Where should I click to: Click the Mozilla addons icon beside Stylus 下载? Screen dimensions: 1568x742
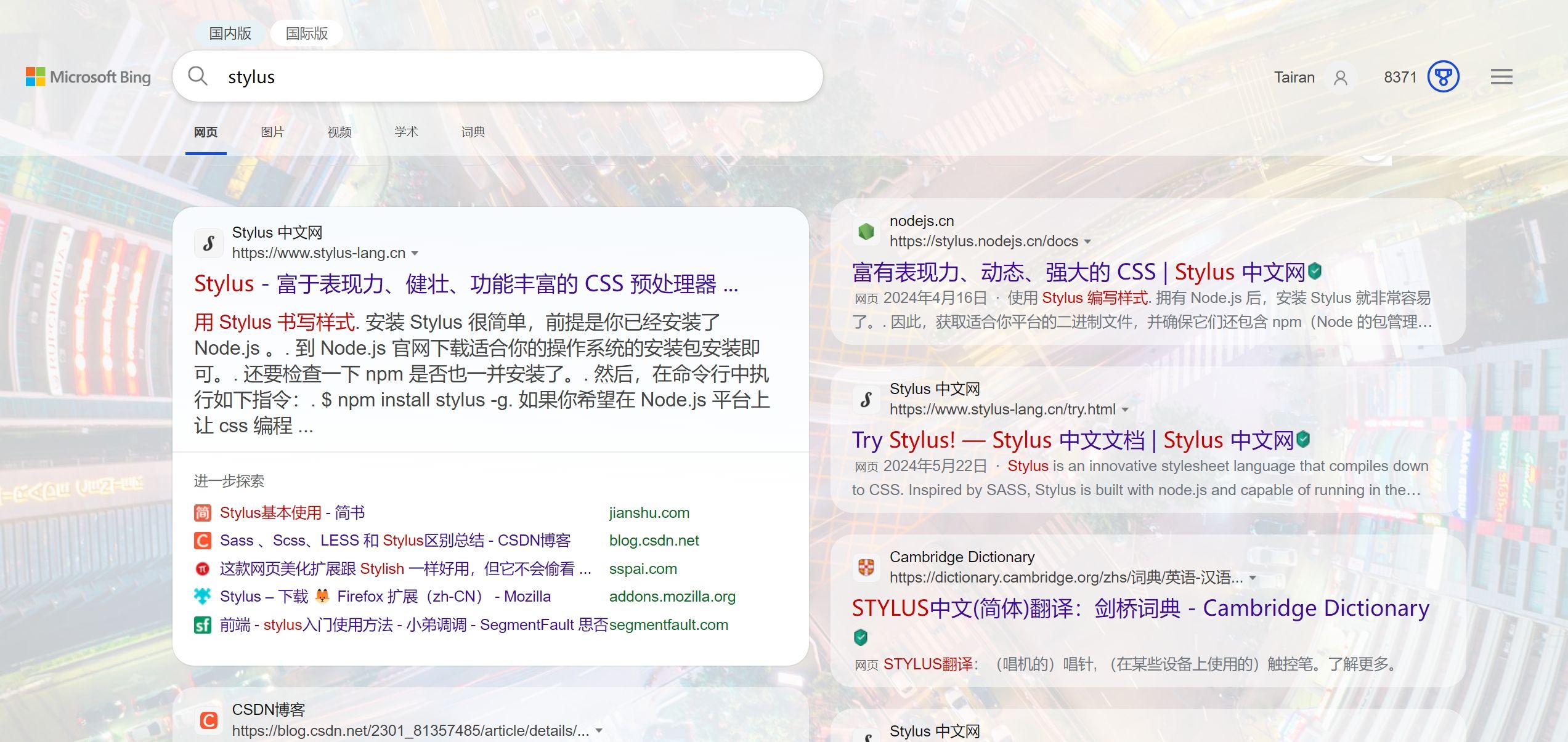pyautogui.click(x=203, y=597)
